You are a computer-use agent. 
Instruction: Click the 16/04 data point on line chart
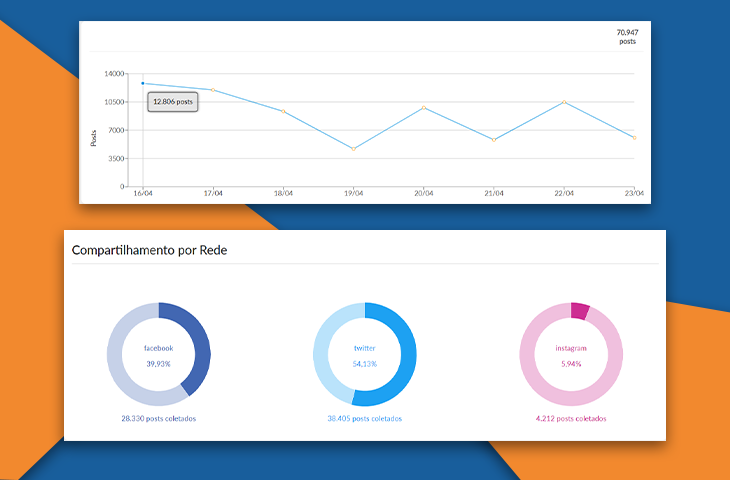point(143,83)
